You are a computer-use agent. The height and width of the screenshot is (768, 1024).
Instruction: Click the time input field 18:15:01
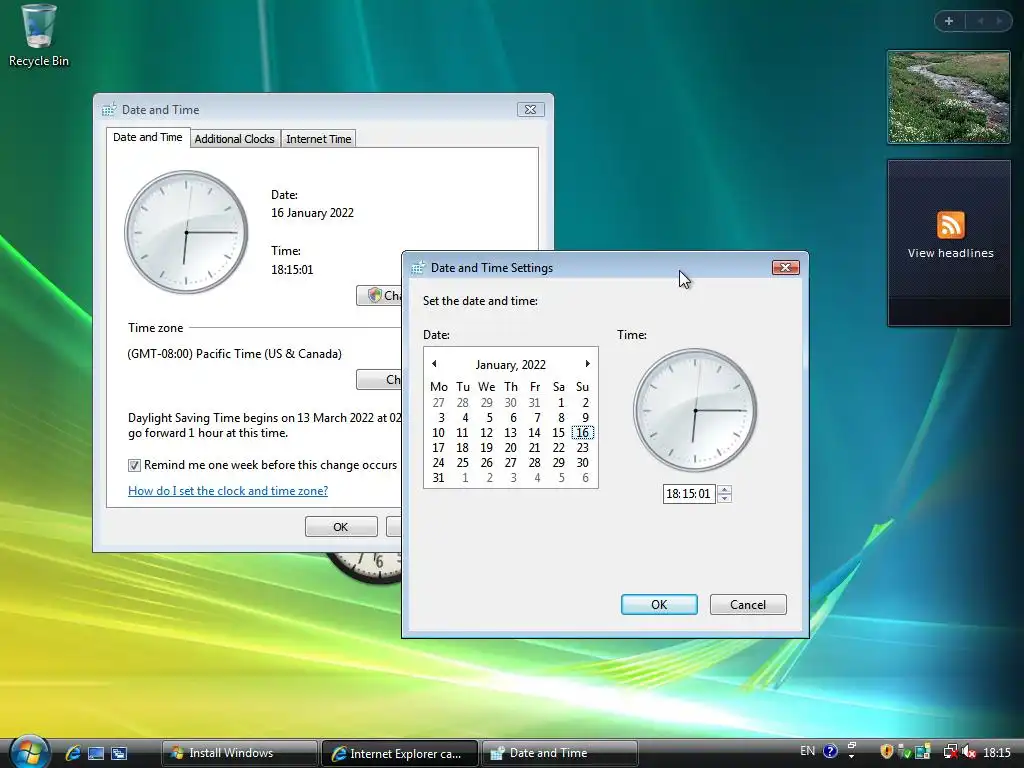pyautogui.click(x=689, y=494)
